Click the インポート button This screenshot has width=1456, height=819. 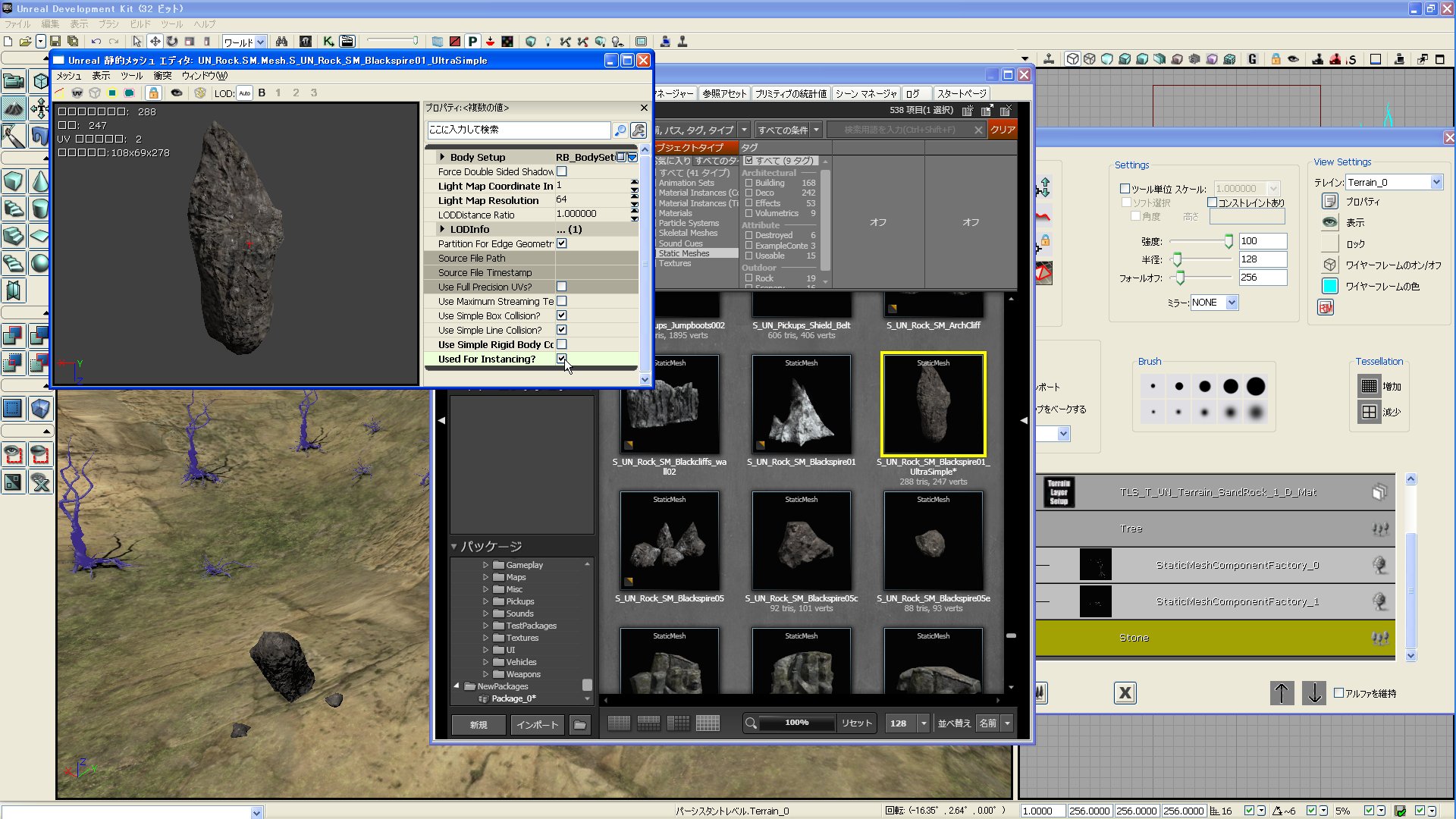coord(537,725)
